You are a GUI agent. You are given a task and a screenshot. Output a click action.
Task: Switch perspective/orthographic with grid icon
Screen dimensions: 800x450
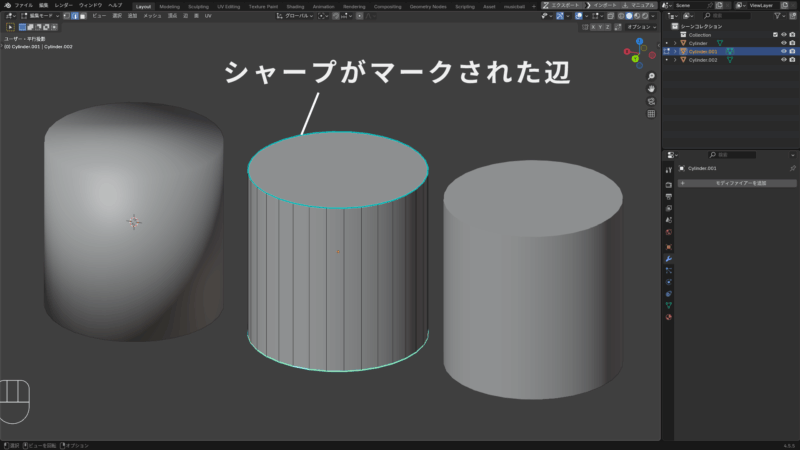tap(651, 114)
